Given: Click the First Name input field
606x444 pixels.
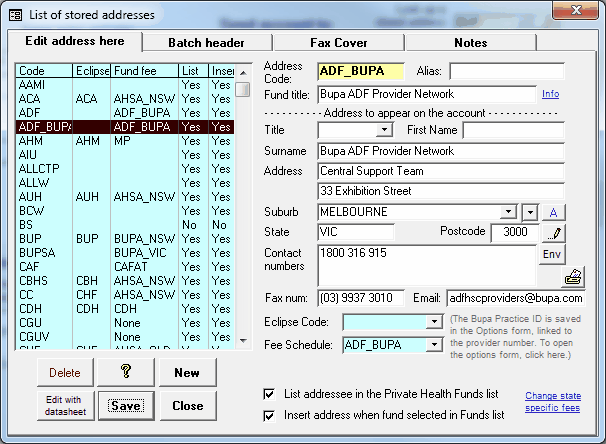Looking at the screenshot, I should (513, 130).
